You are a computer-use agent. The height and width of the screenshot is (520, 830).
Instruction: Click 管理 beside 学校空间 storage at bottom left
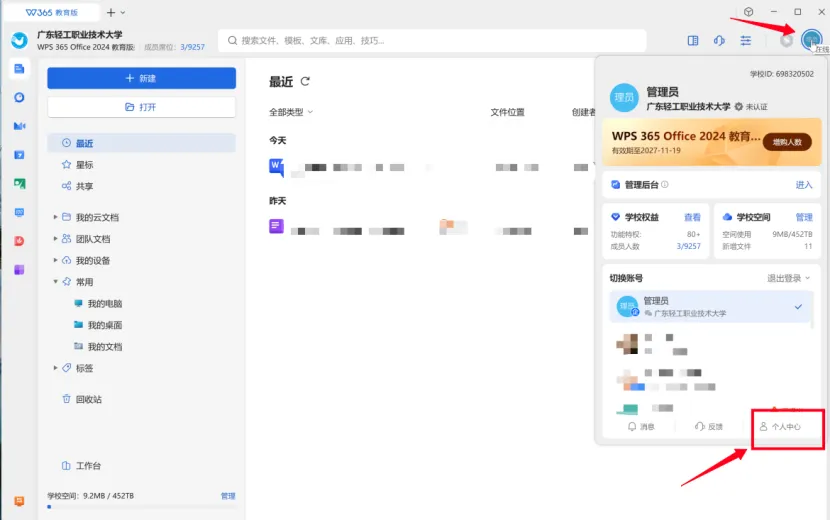click(x=228, y=496)
